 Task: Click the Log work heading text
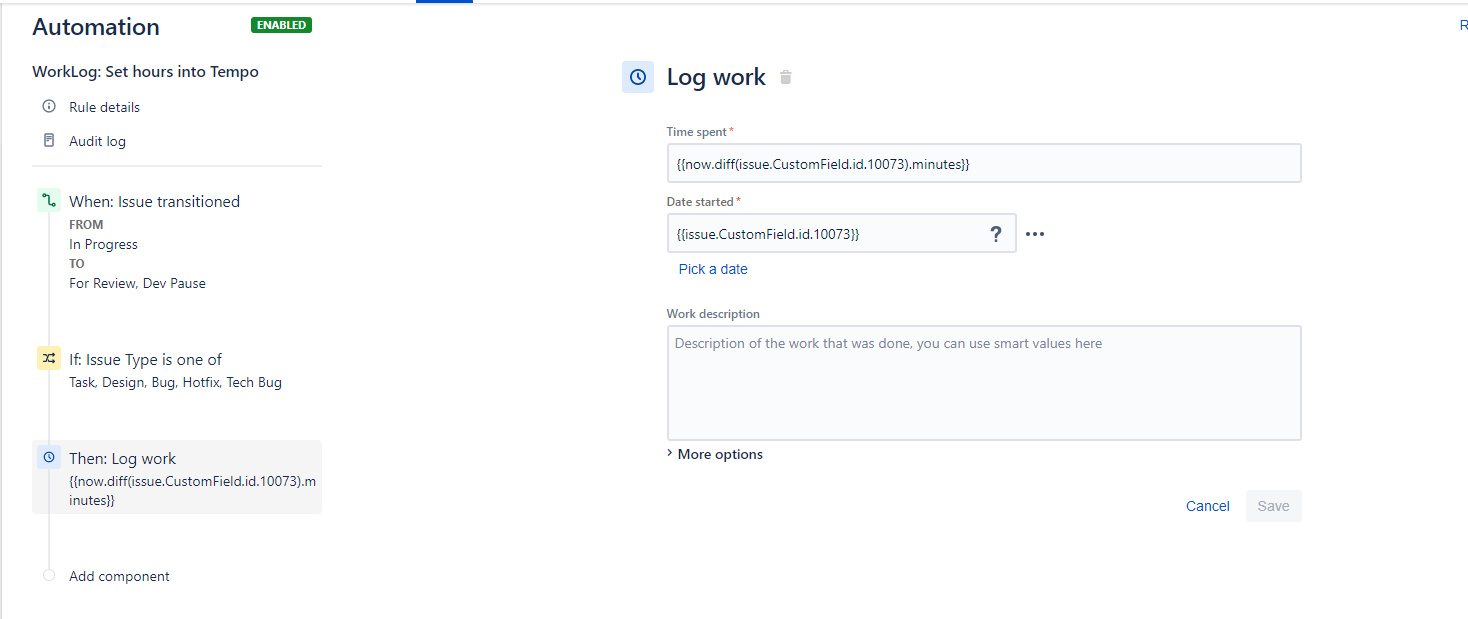click(716, 77)
